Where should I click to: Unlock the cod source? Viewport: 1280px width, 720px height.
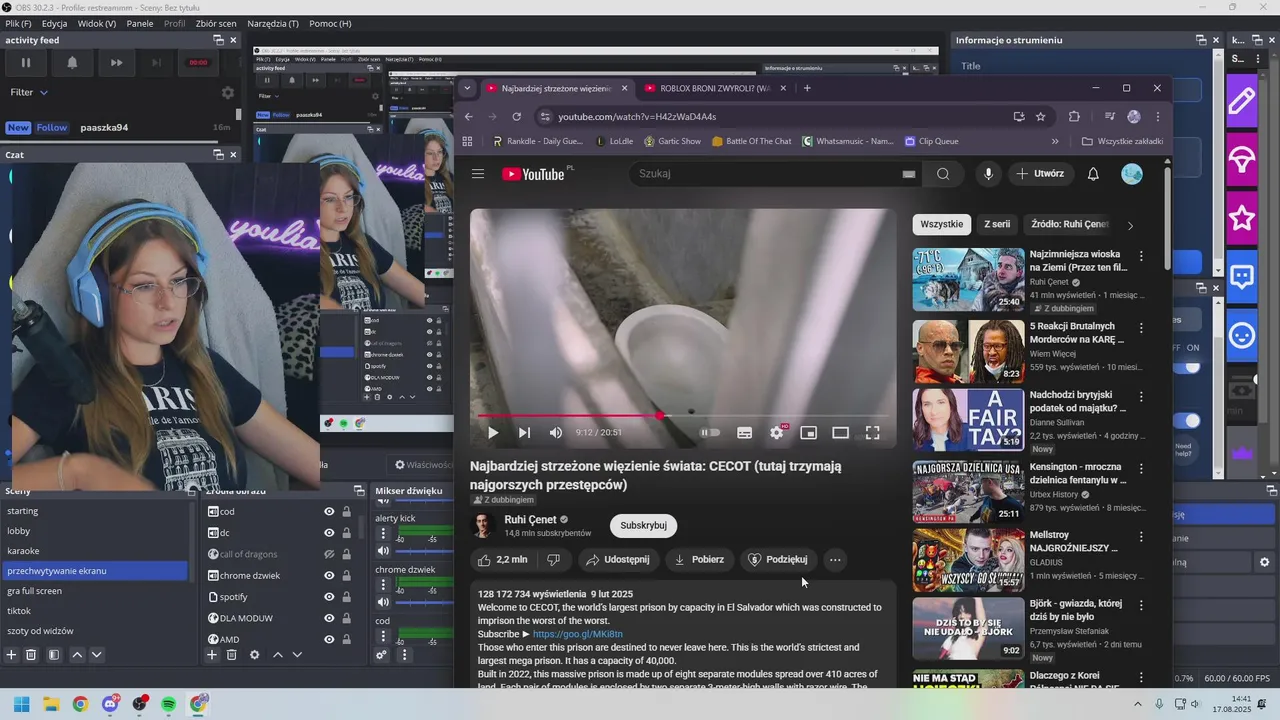click(x=346, y=512)
